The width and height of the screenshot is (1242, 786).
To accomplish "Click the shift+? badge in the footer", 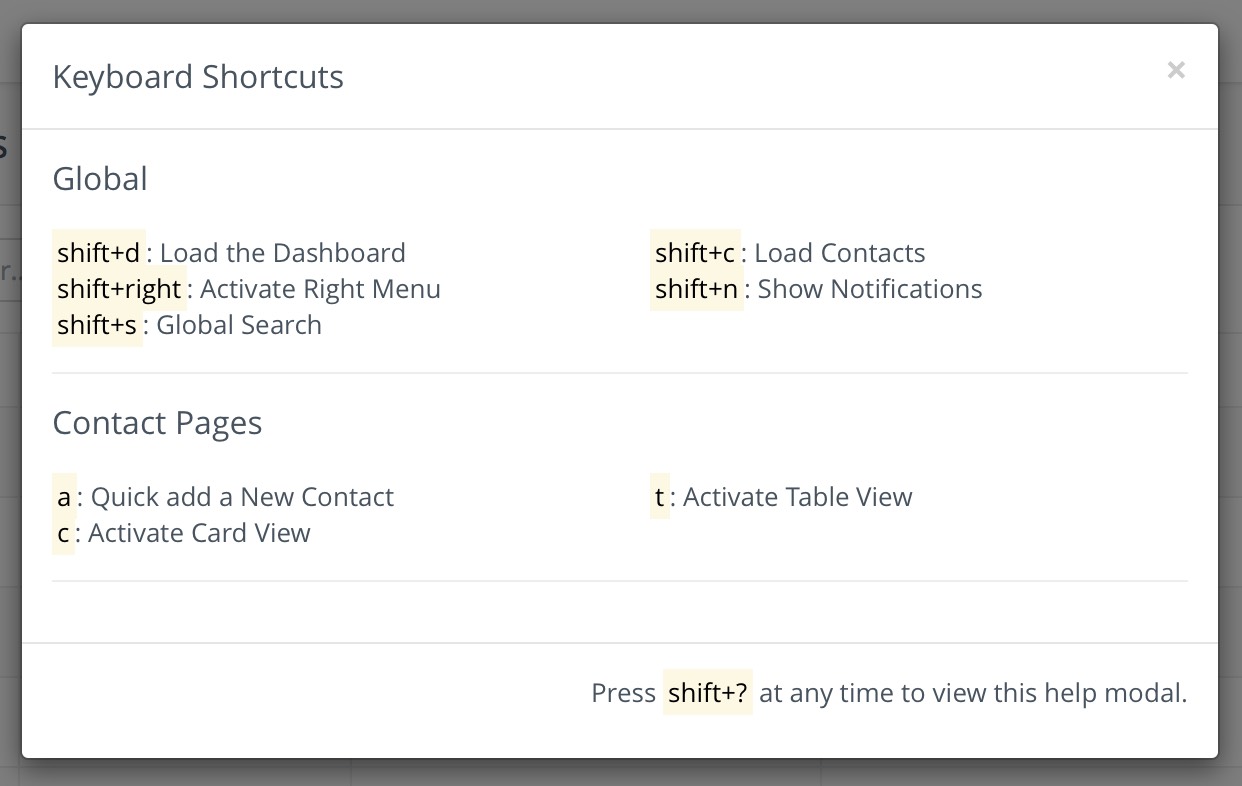I will 708,692.
